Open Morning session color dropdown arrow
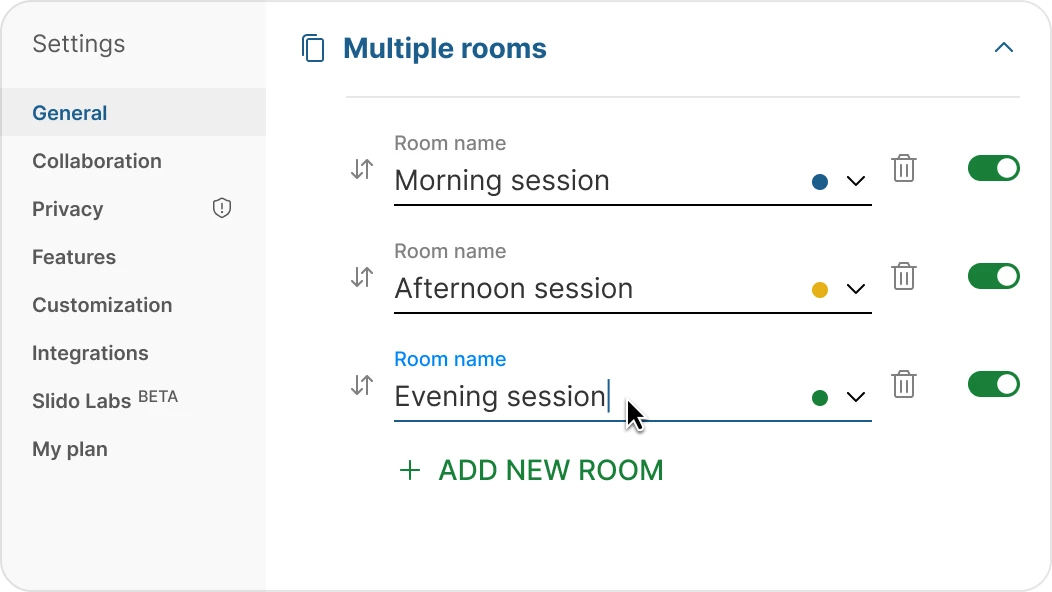 [855, 182]
